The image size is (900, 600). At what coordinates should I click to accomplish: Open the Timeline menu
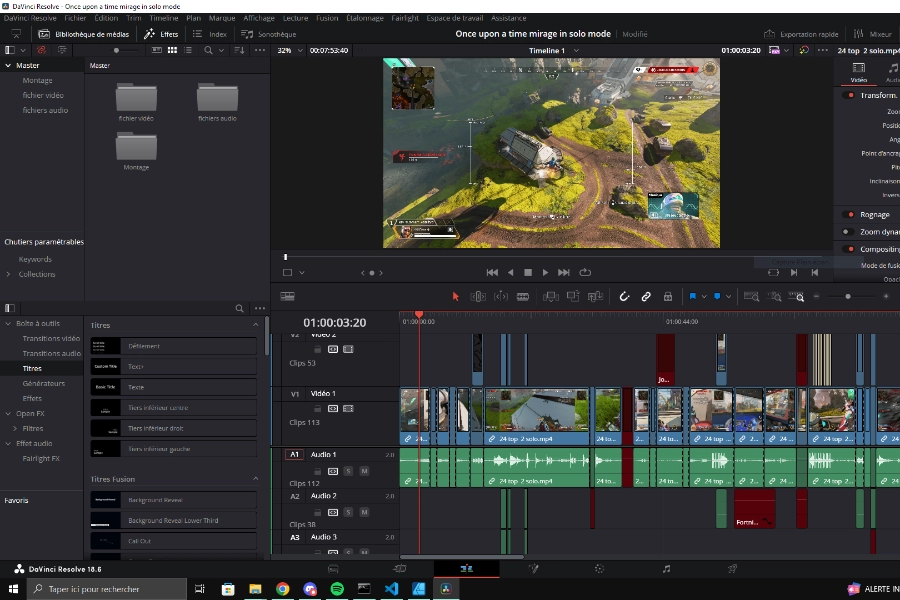(x=164, y=18)
